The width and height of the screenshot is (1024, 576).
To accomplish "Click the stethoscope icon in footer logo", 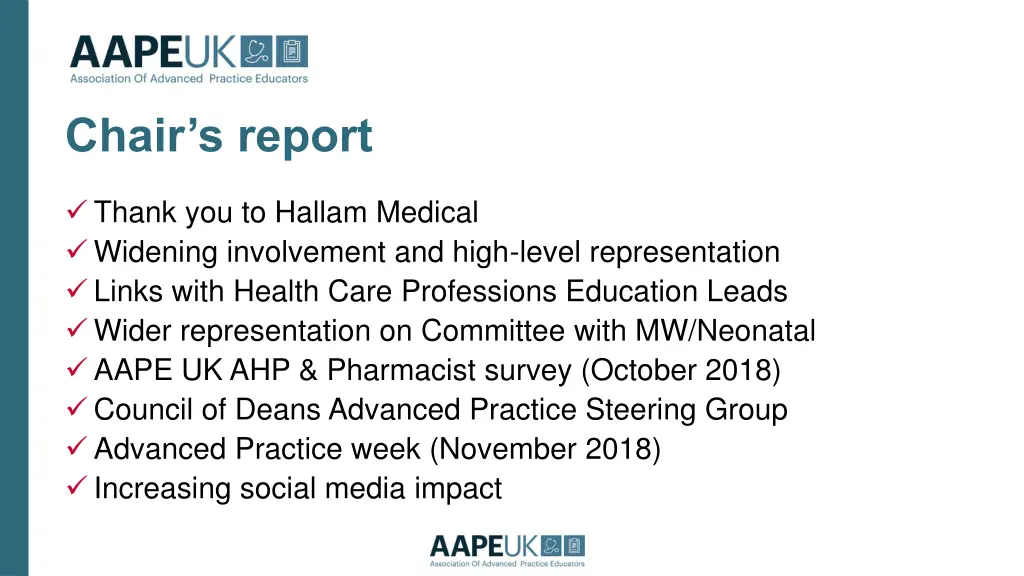I will (x=552, y=546).
